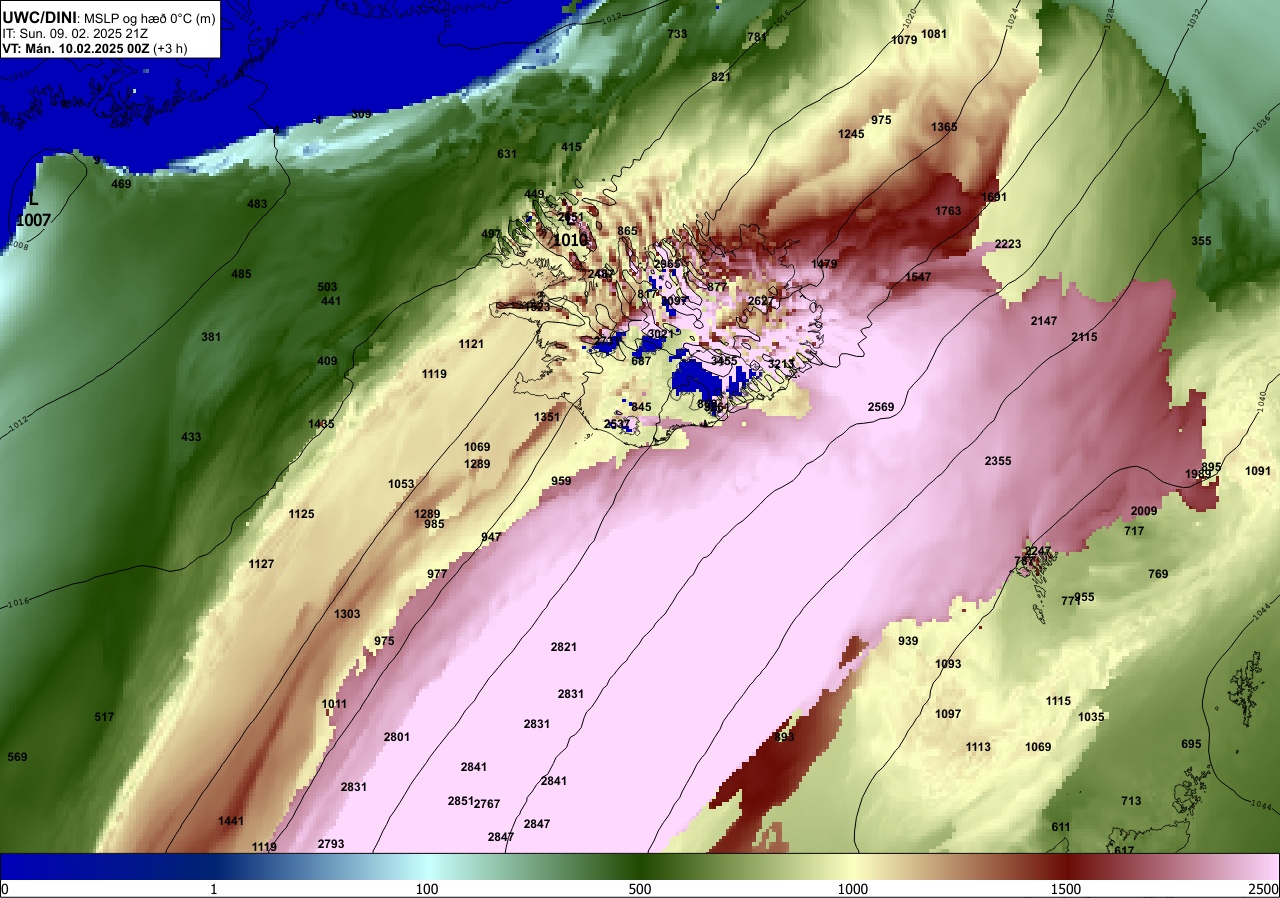Click the 631 height value

(507, 154)
